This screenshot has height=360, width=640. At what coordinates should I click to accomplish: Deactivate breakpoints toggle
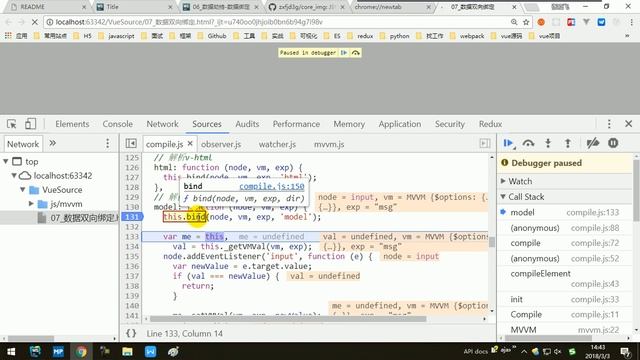[x=593, y=143]
